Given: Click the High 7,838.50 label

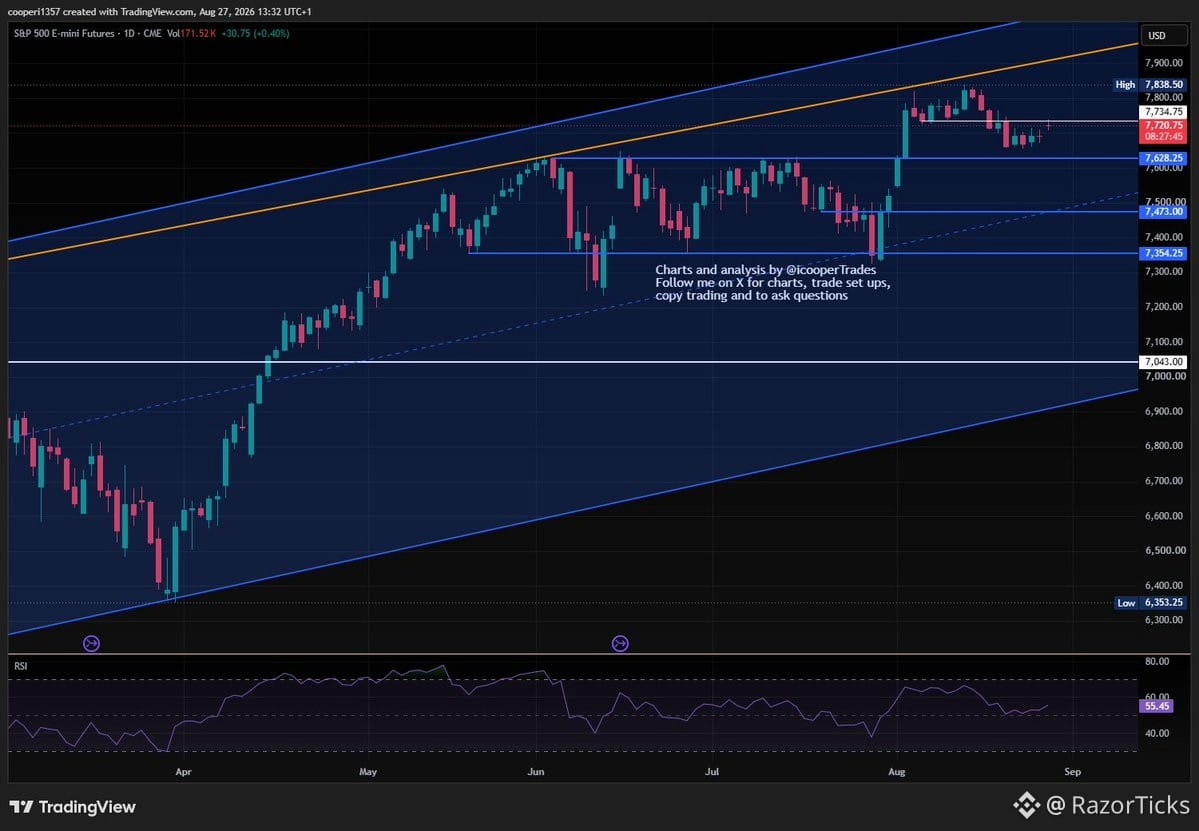Looking at the screenshot, I should point(1149,85).
